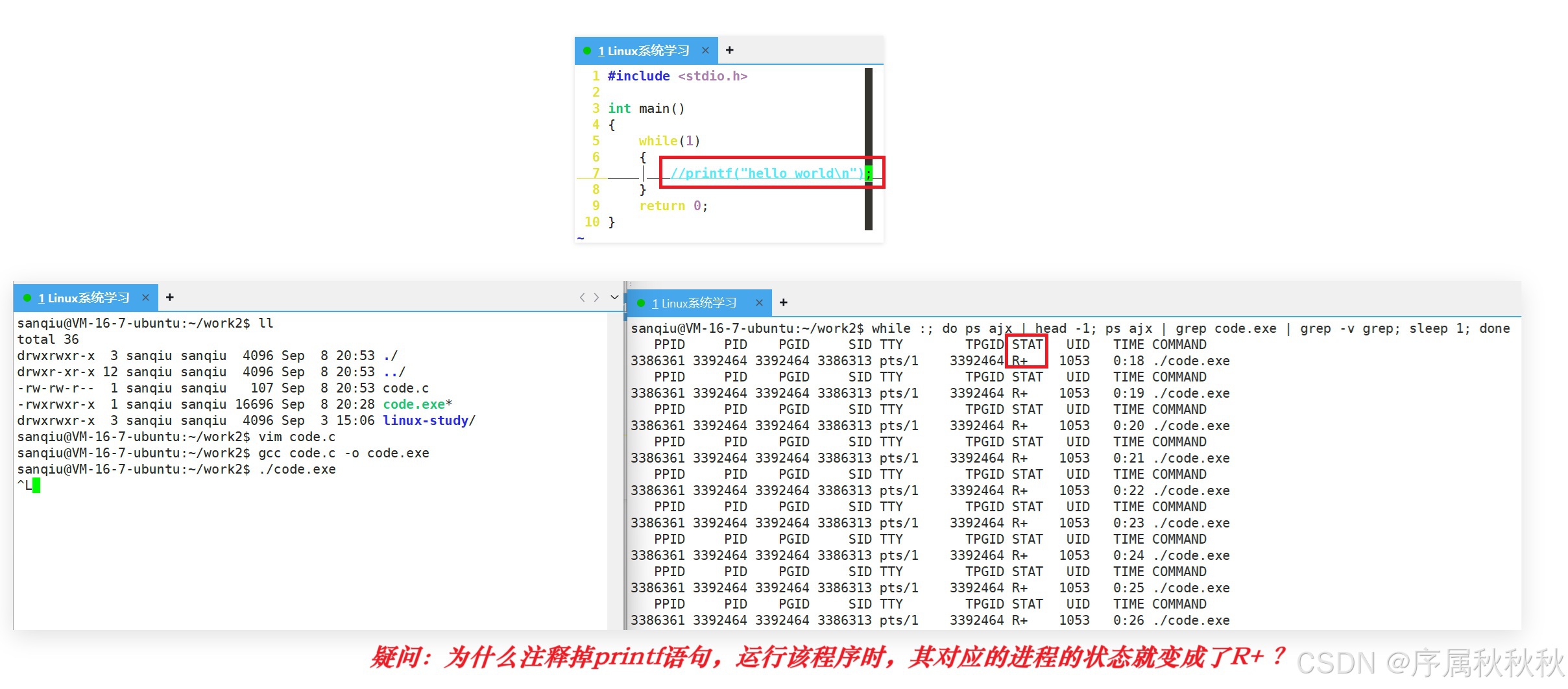
Task: Click the while(1) line in the code
Action: point(669,141)
